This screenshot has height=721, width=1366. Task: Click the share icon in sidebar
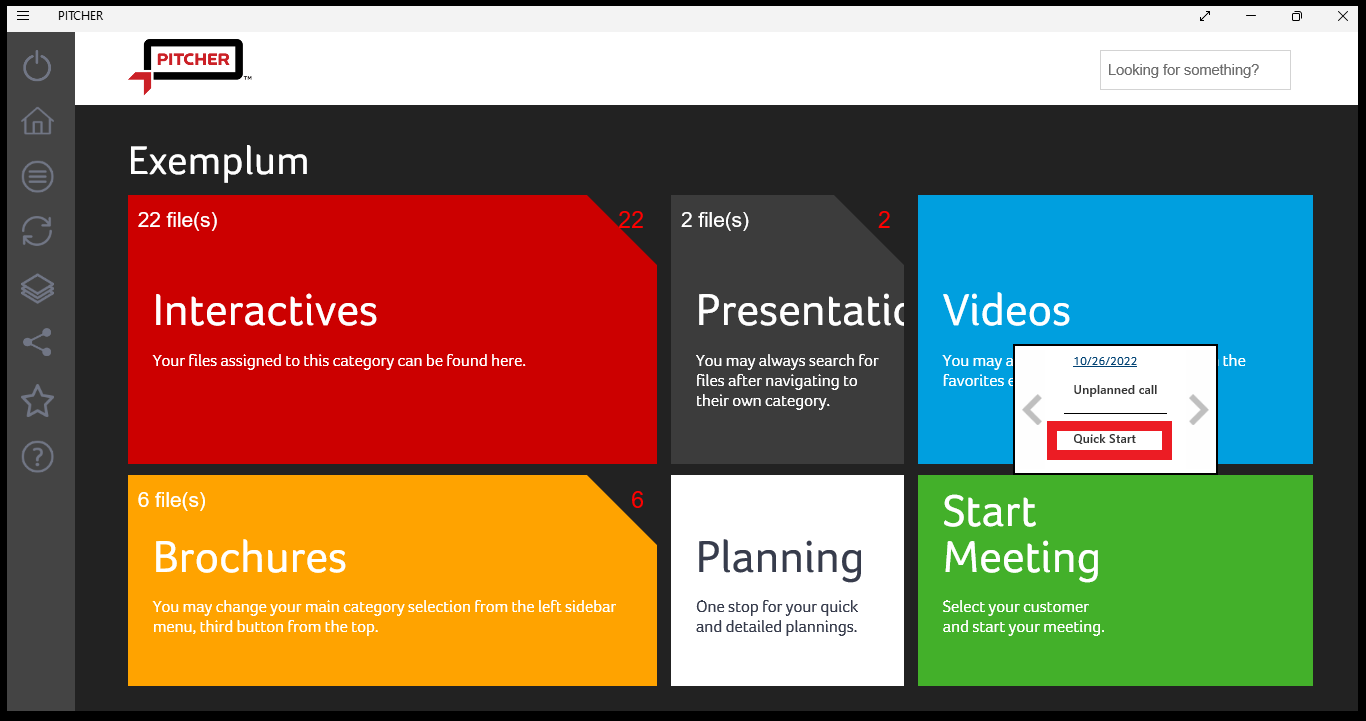(37, 343)
